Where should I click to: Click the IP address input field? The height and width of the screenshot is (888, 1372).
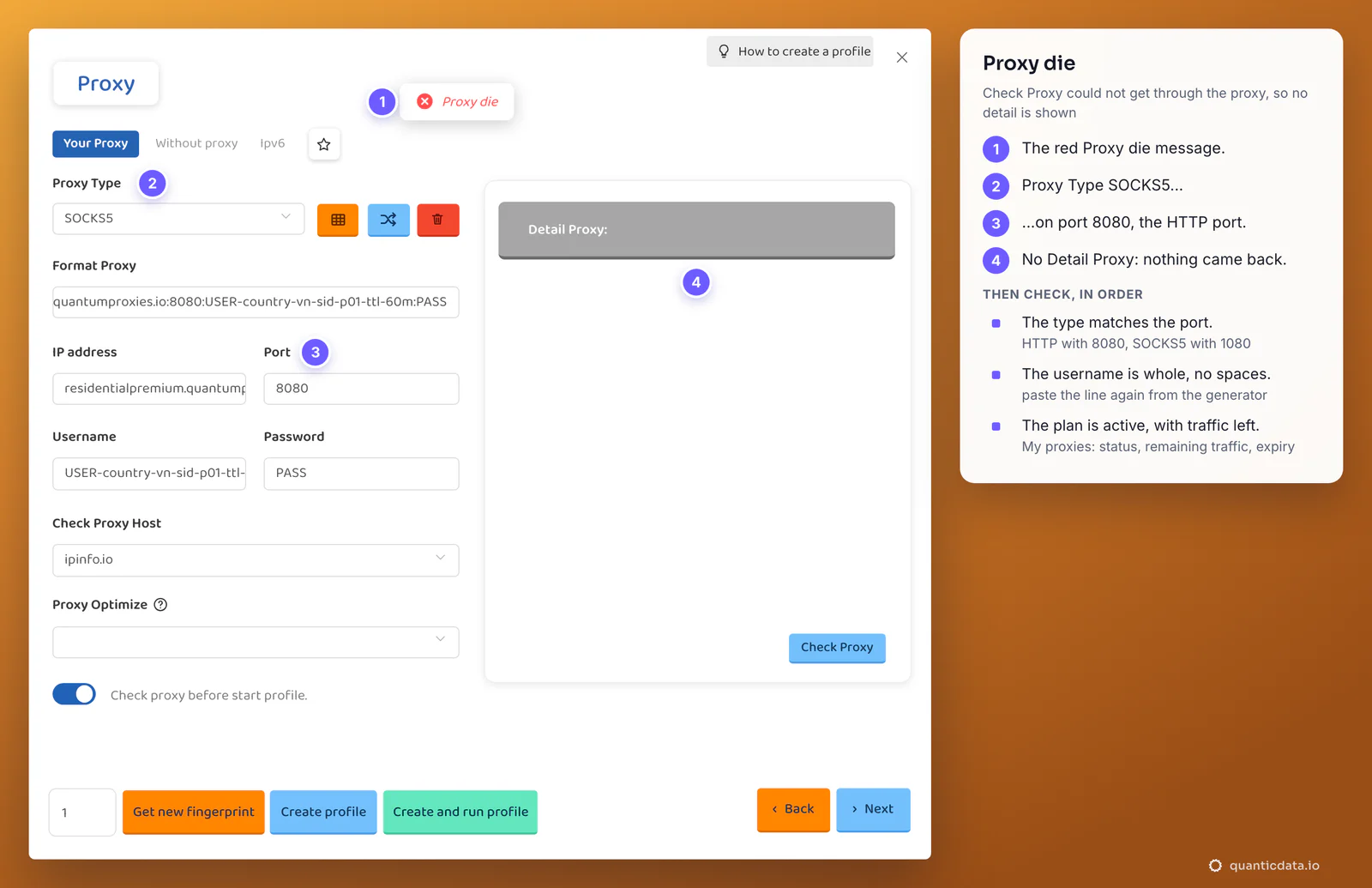coord(149,389)
